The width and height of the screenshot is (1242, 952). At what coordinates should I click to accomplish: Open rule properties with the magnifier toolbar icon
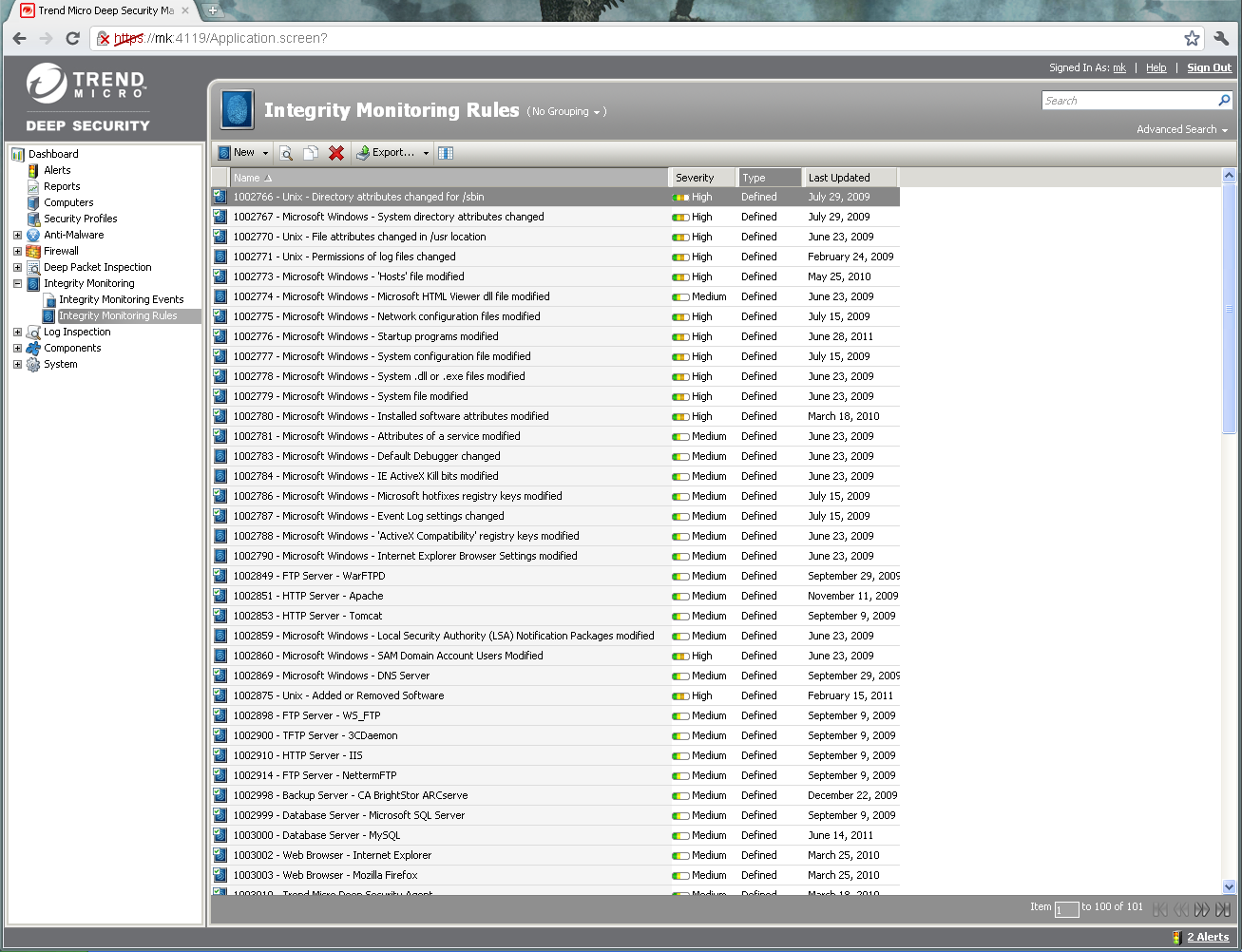pos(286,153)
